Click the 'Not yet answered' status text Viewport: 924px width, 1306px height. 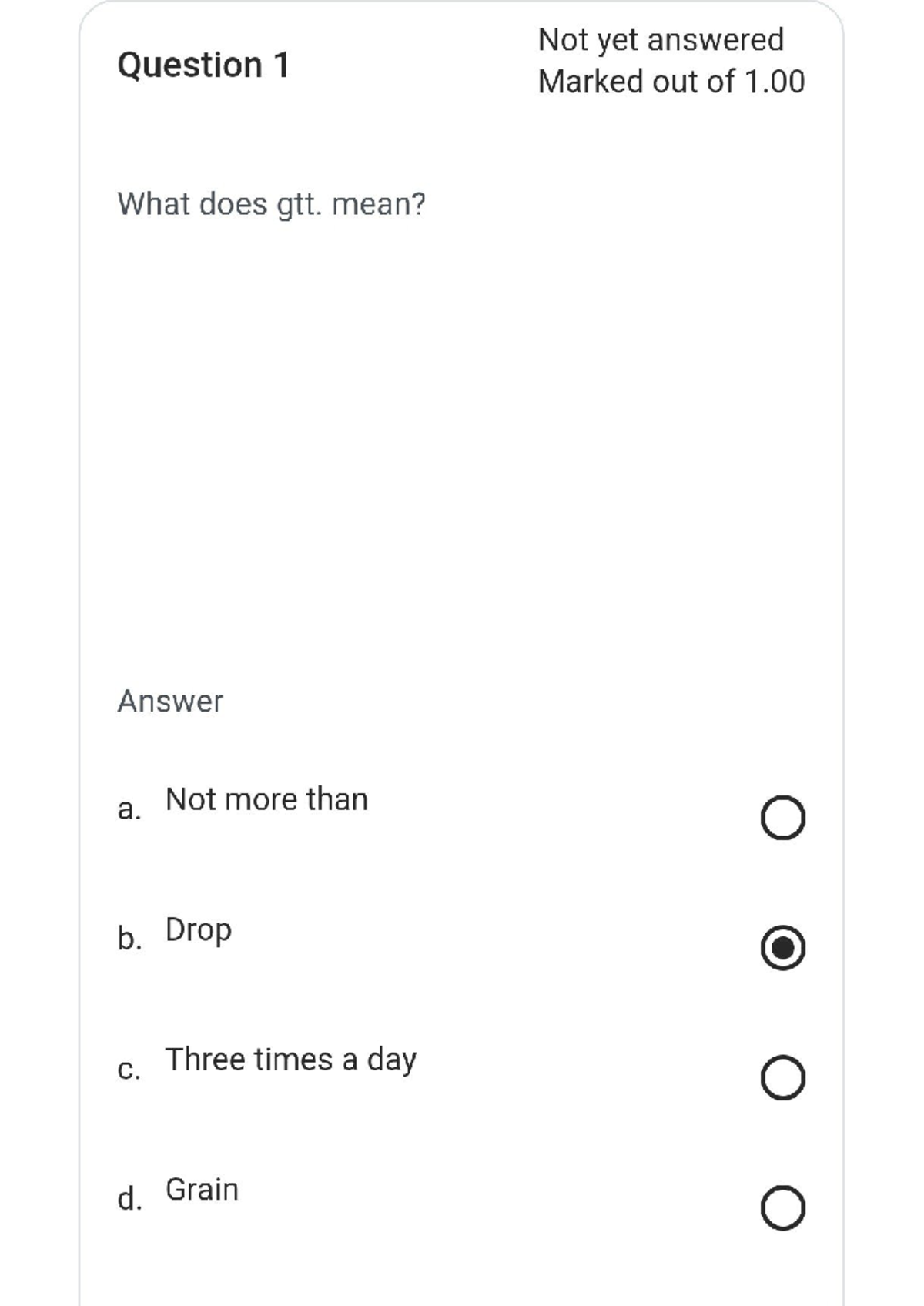[662, 41]
